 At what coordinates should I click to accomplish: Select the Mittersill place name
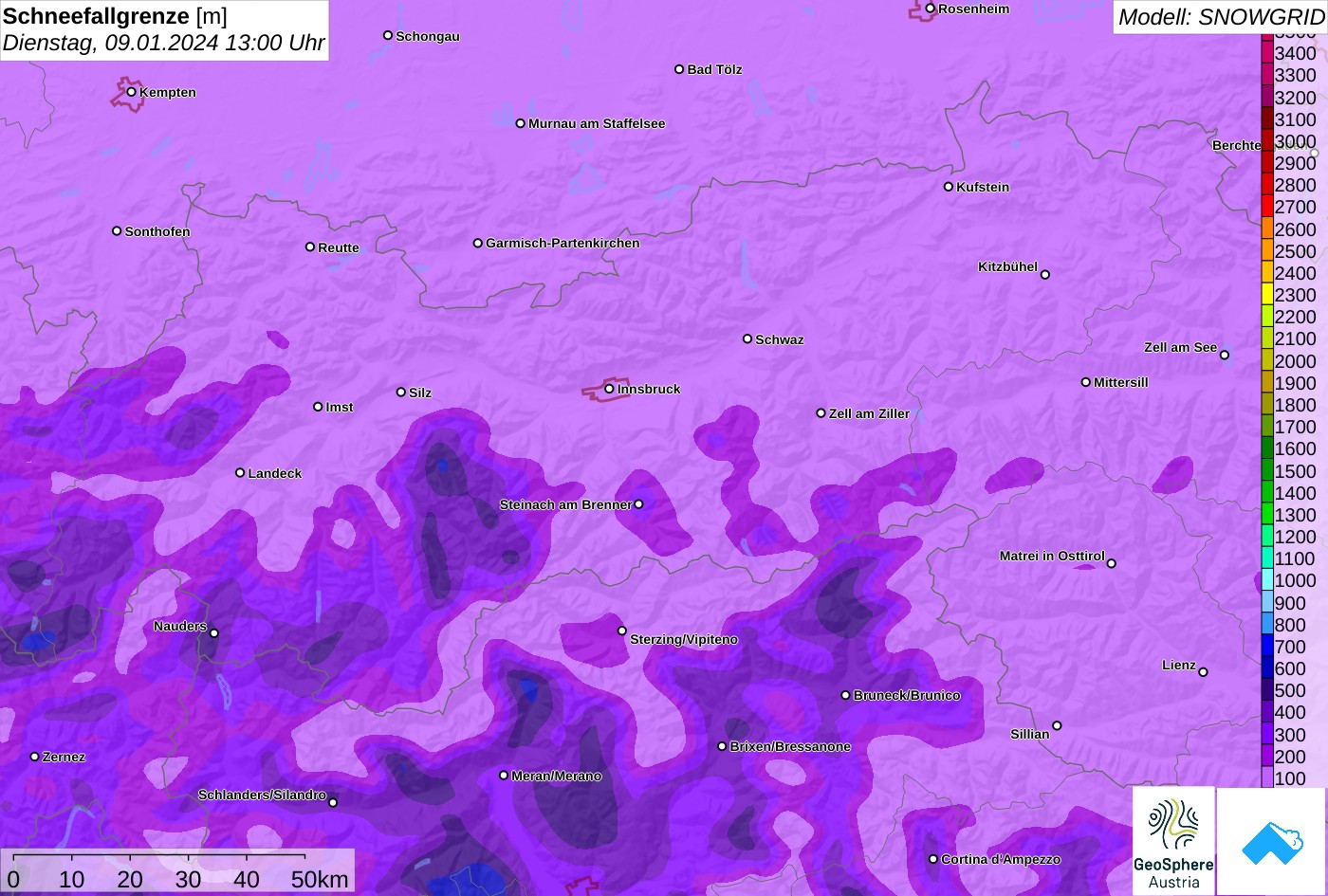coord(1121,382)
